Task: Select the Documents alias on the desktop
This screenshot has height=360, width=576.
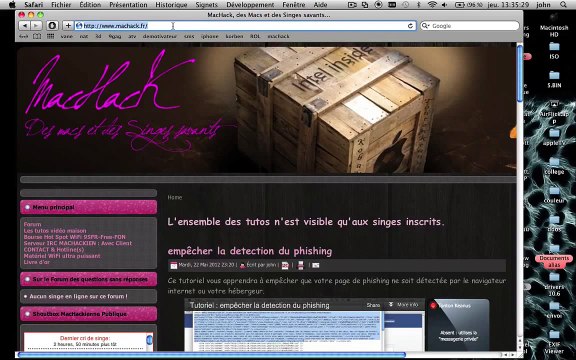Action: pos(554,256)
